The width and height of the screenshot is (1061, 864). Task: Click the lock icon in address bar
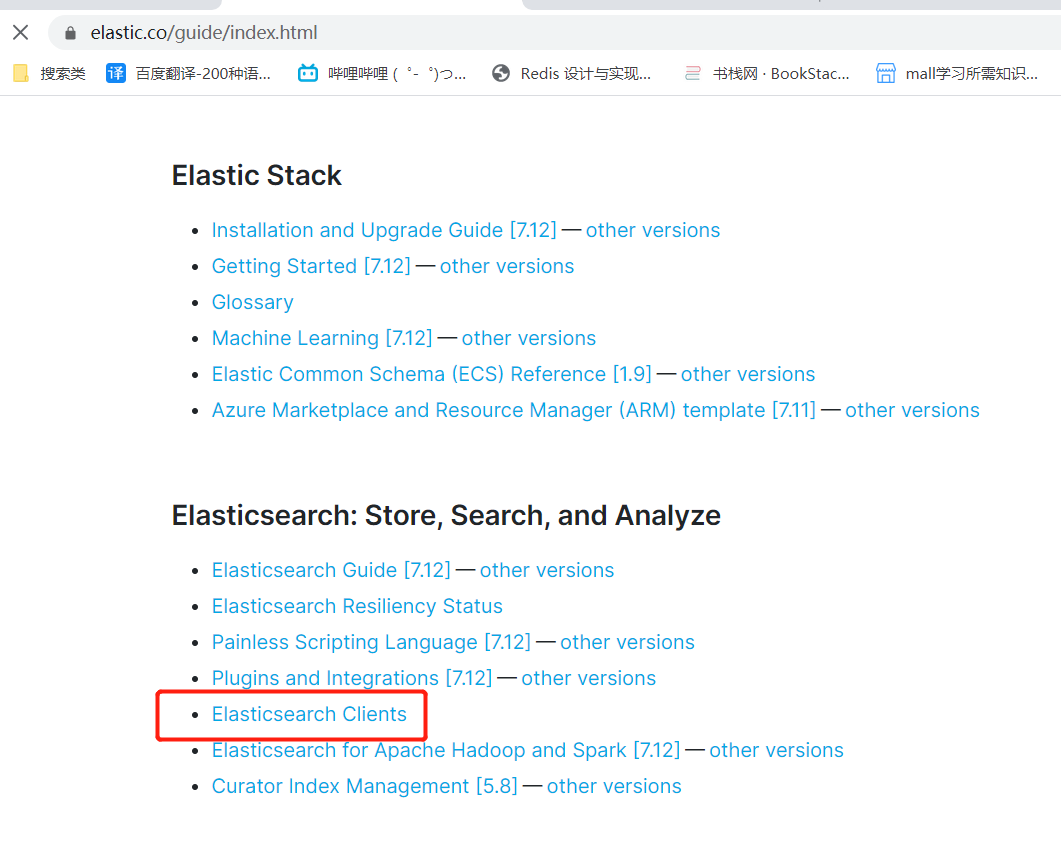click(70, 32)
